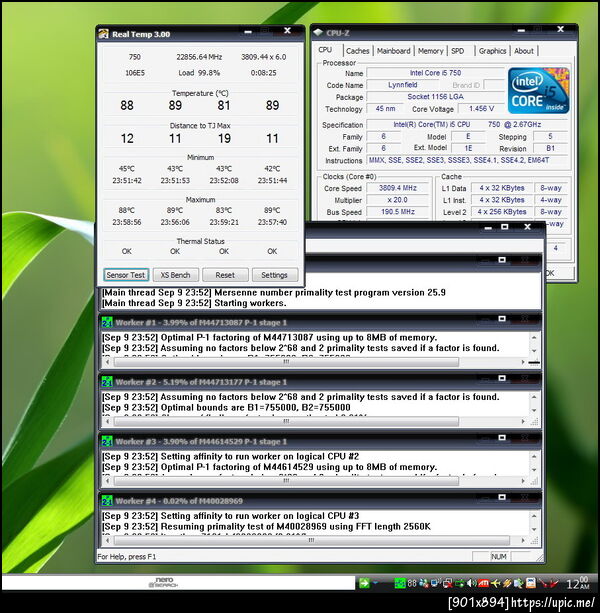Open Real Temp Settings

(x=274, y=275)
